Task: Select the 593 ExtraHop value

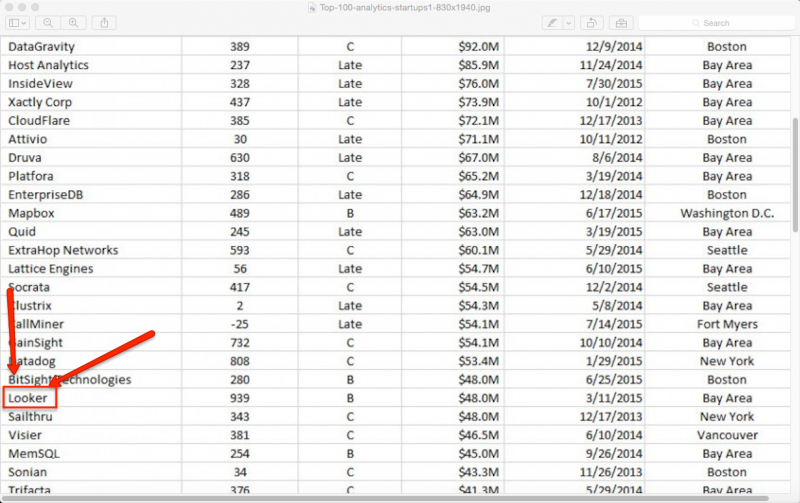Action: pyautogui.click(x=240, y=250)
